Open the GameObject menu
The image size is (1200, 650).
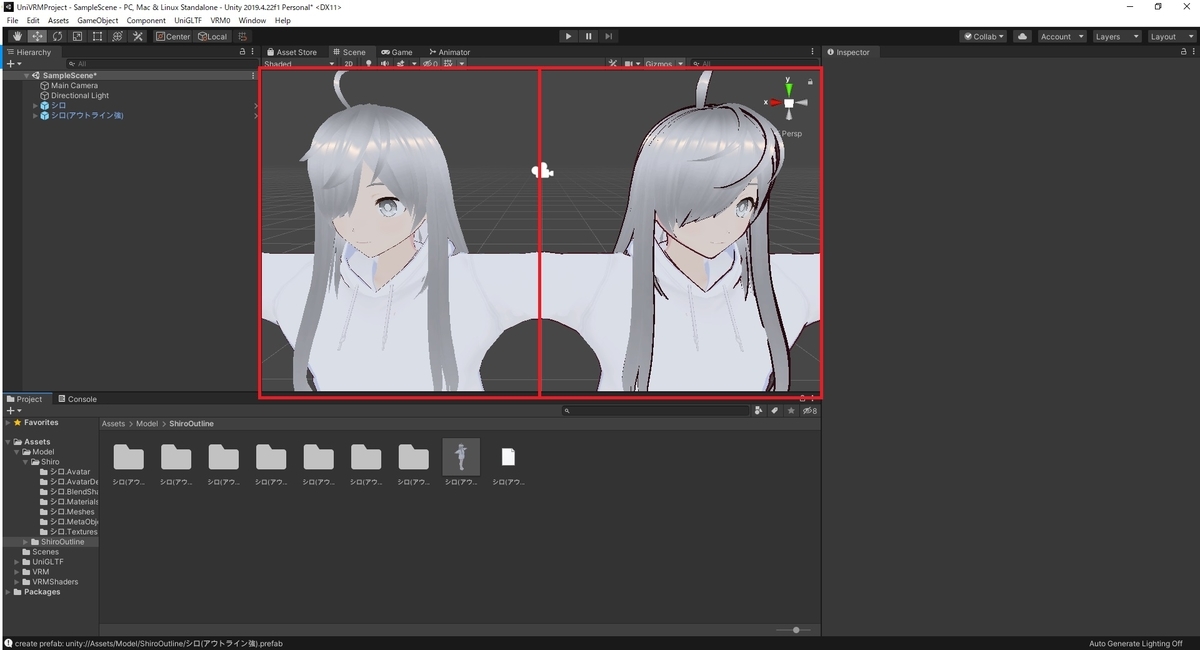98,20
